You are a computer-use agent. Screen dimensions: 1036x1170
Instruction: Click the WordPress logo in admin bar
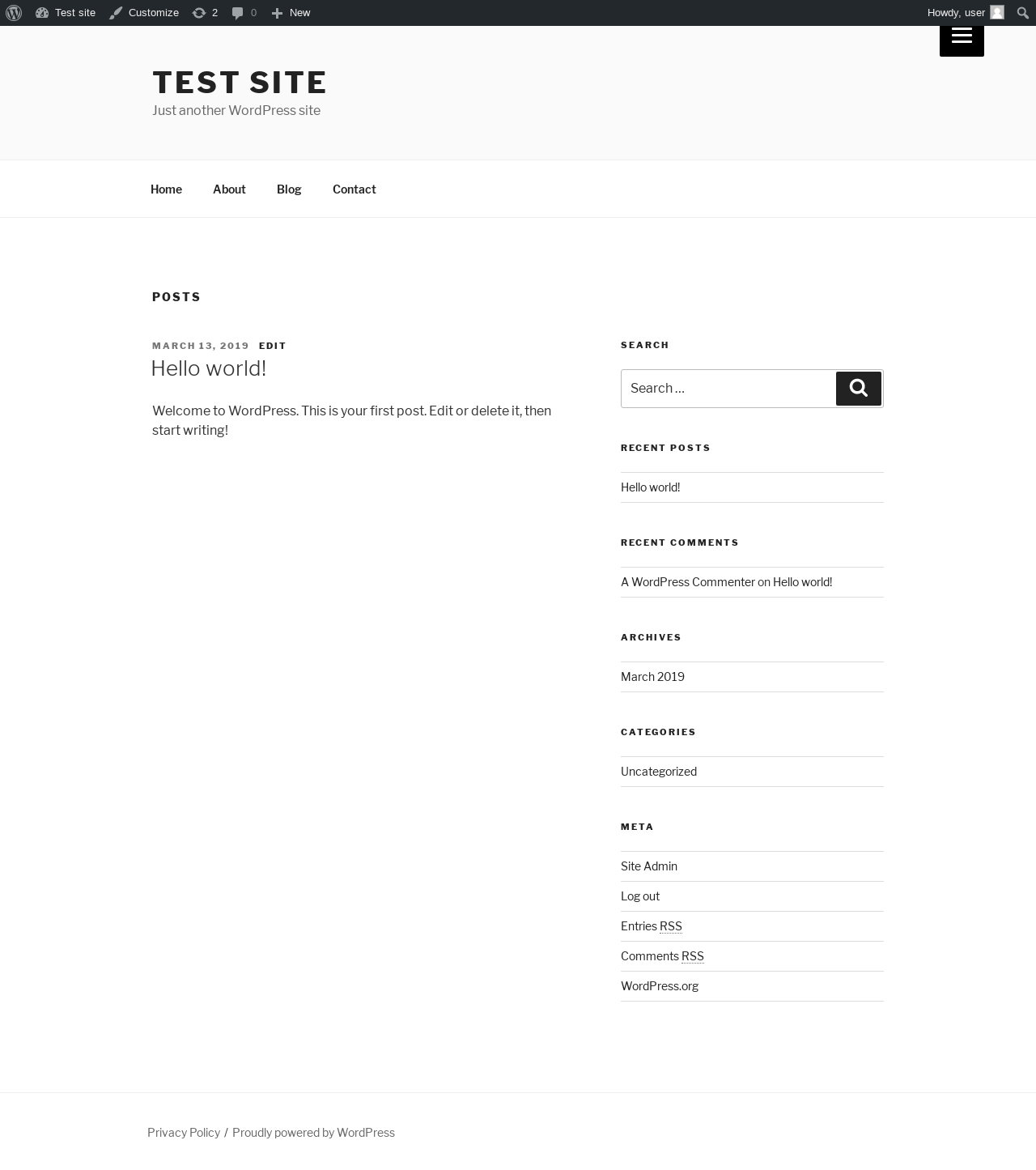point(14,13)
